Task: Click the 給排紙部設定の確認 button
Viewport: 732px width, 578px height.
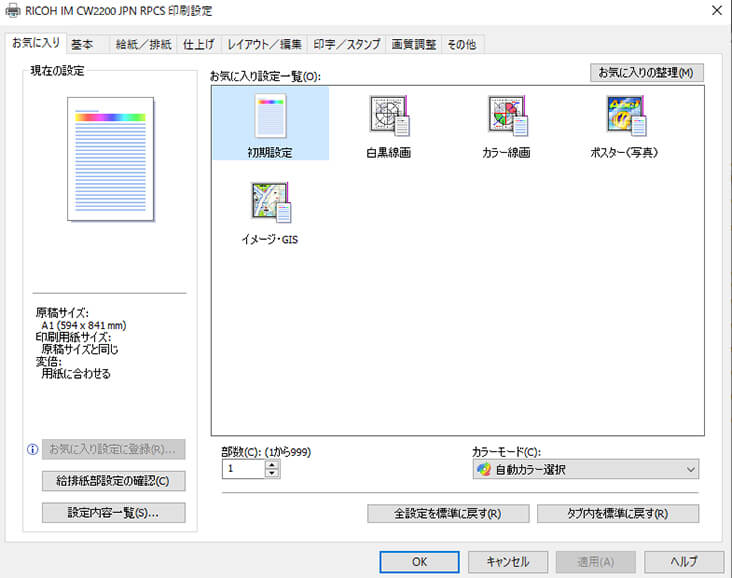Action: (113, 481)
